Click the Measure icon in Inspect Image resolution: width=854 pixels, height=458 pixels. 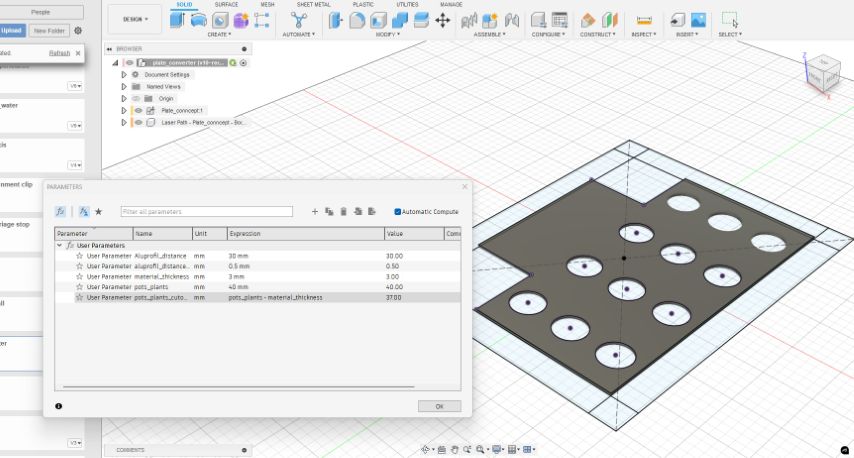point(644,21)
